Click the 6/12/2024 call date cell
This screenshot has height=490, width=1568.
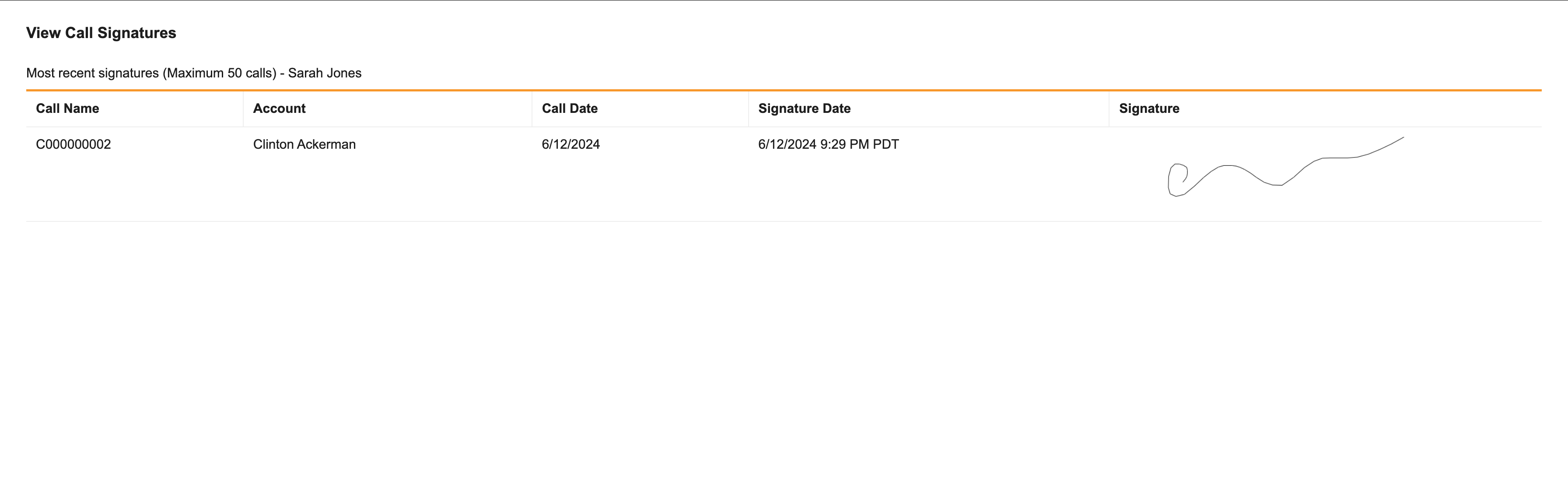571,144
